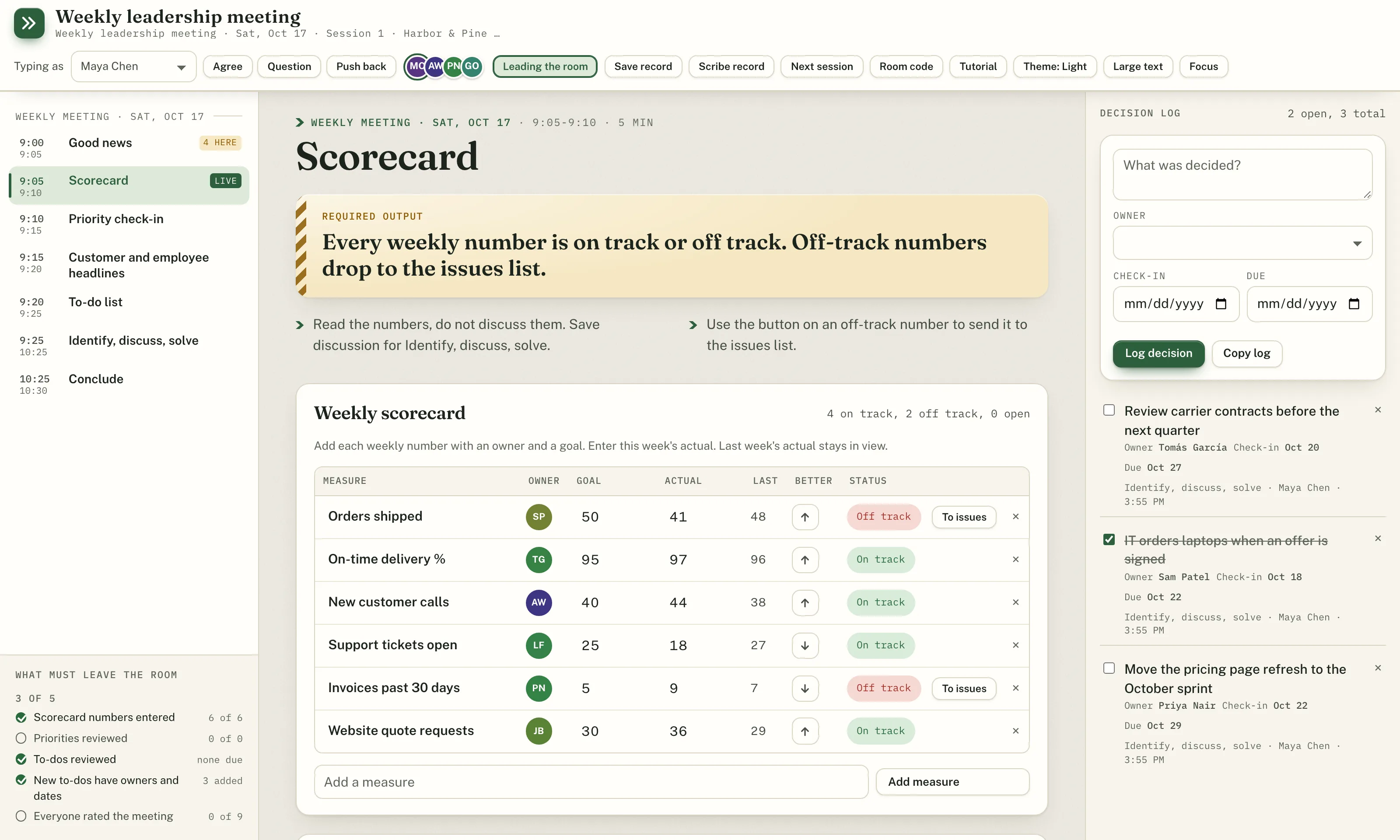Toggle better direction arrow for Website quote requests
The height and width of the screenshot is (840, 1400).
(805, 731)
